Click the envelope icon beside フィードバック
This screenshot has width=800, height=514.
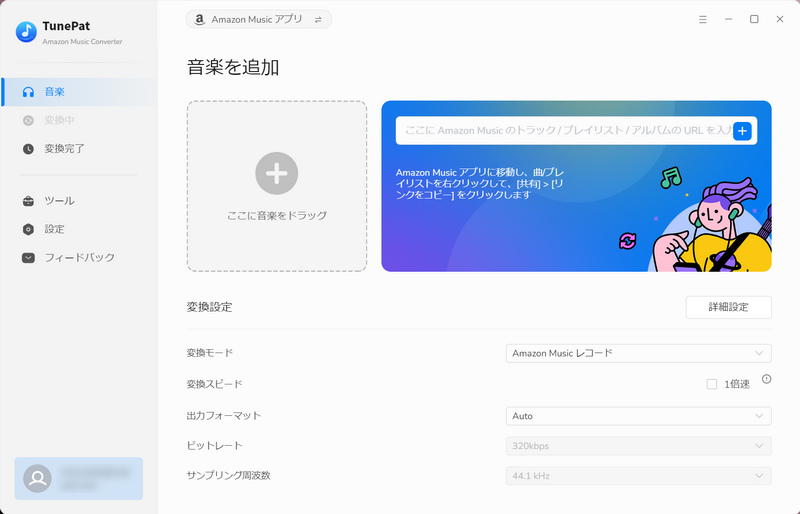pos(28,258)
